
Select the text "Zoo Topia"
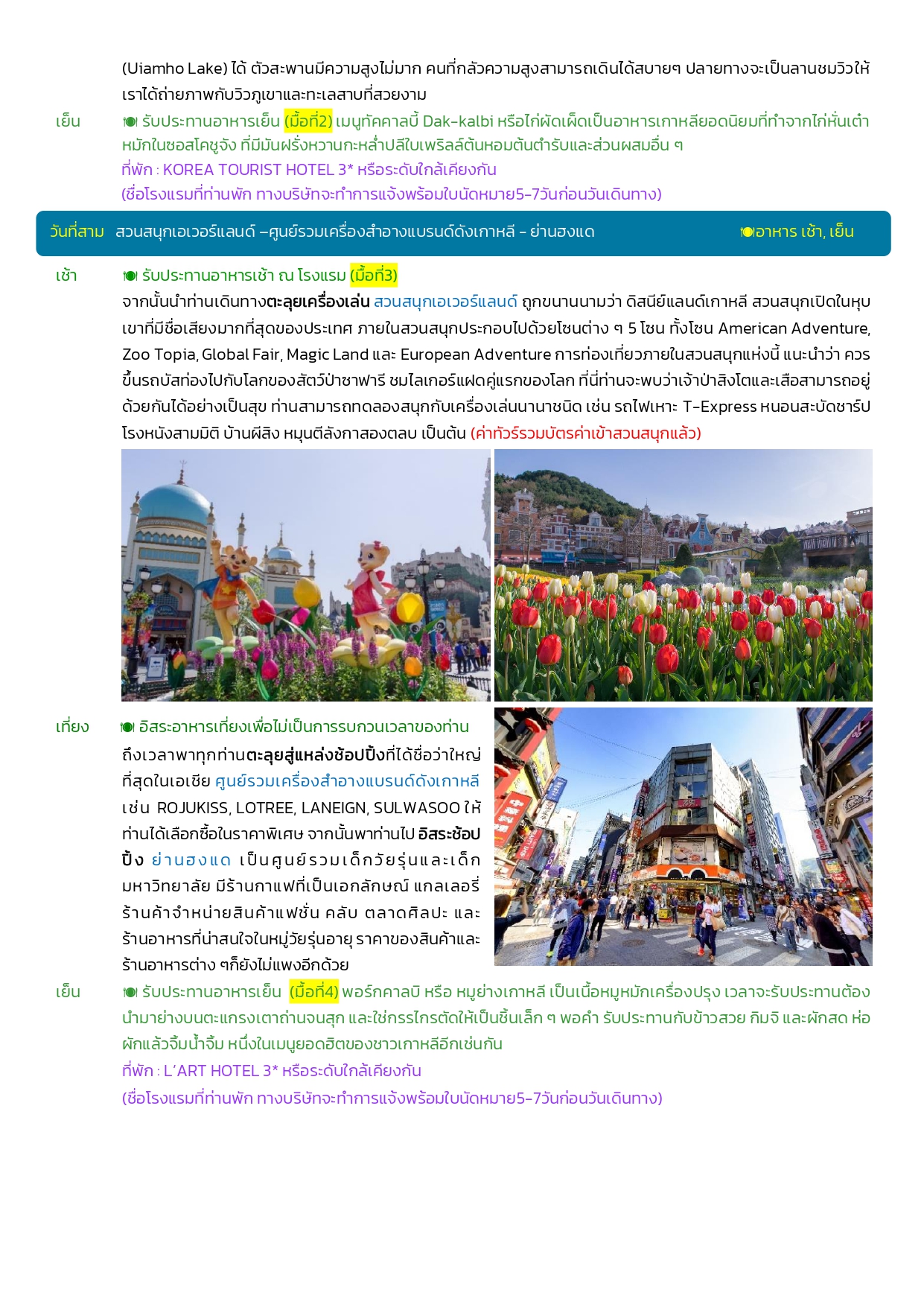[159, 354]
